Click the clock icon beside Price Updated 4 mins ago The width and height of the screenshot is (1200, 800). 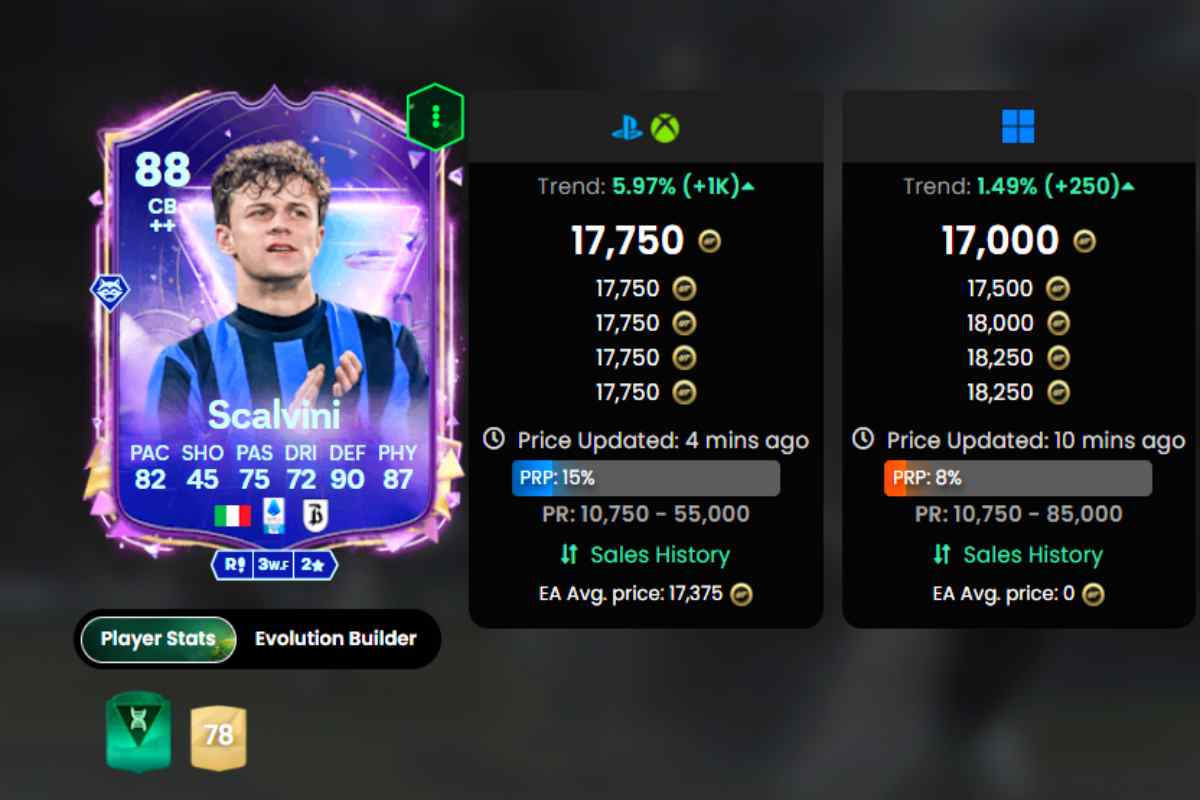click(494, 439)
